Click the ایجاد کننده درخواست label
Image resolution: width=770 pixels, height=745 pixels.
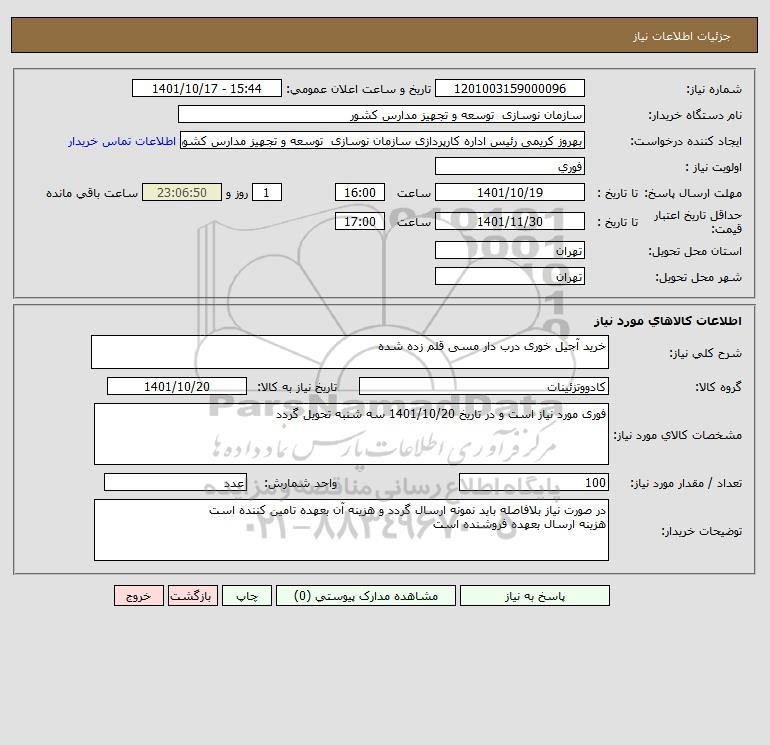[686, 141]
